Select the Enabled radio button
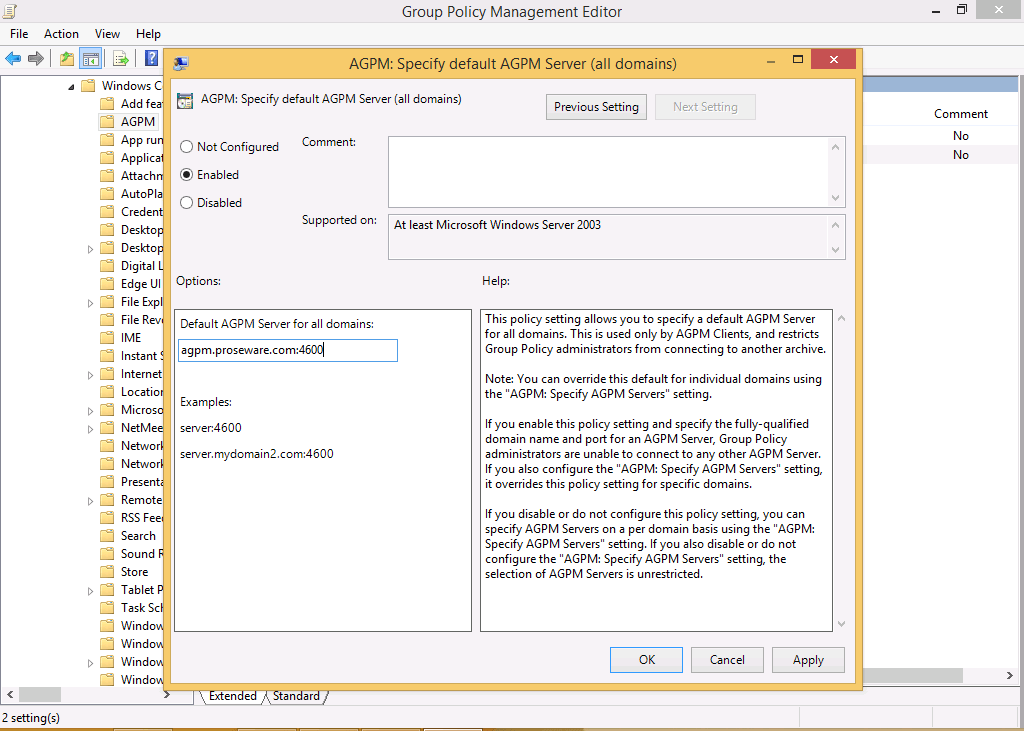 click(186, 175)
